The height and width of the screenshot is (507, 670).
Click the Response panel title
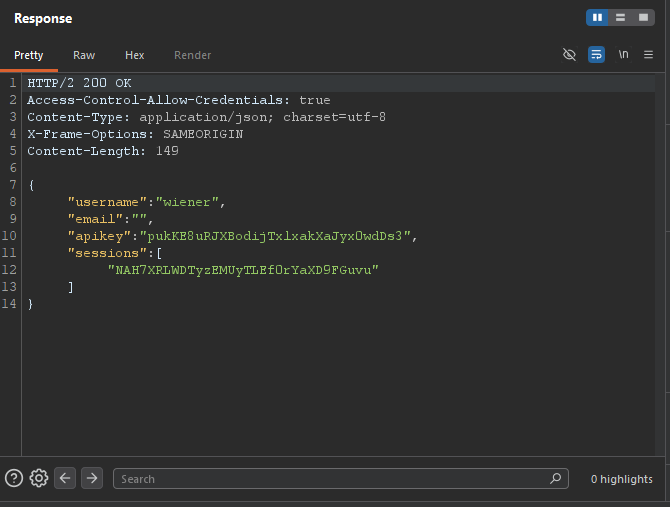point(43,18)
